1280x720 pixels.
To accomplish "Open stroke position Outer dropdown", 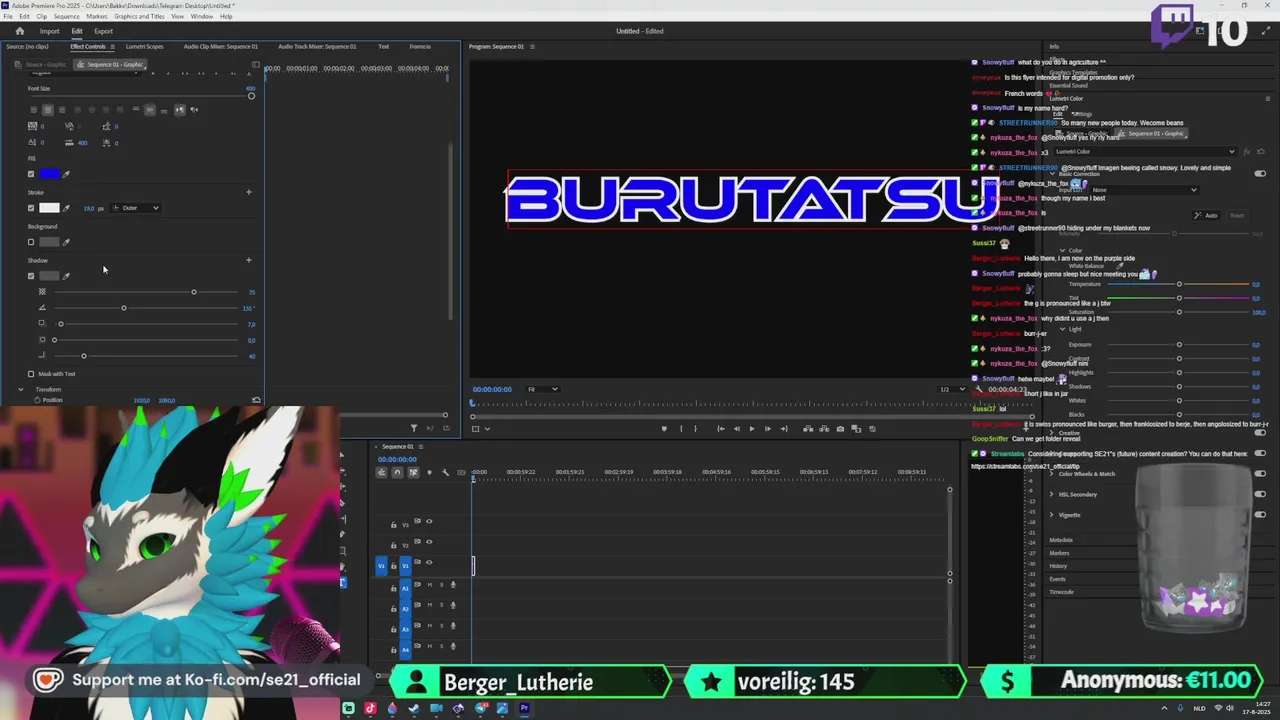I will pyautogui.click(x=135, y=208).
